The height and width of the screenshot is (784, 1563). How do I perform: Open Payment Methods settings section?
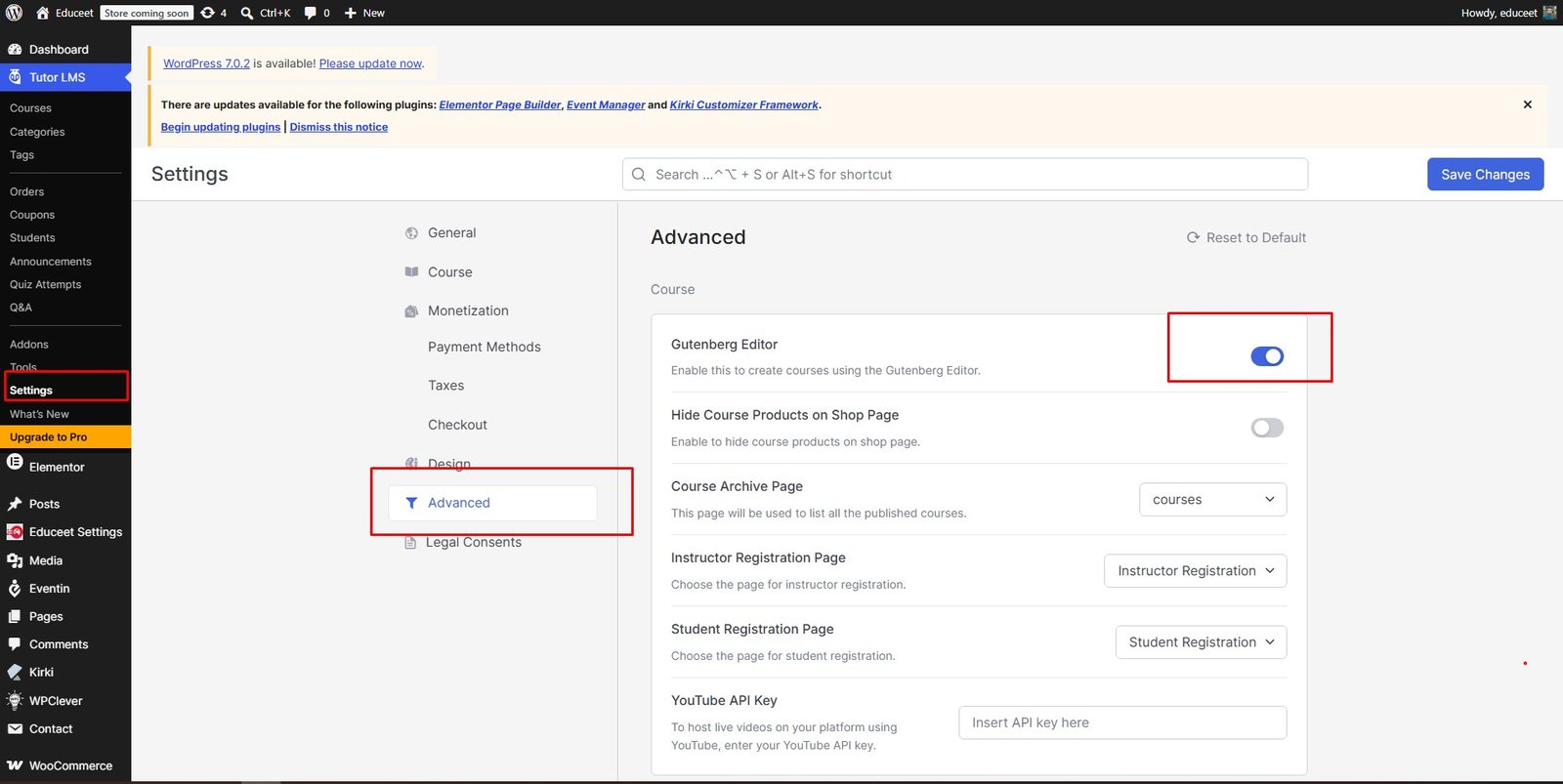click(x=485, y=347)
